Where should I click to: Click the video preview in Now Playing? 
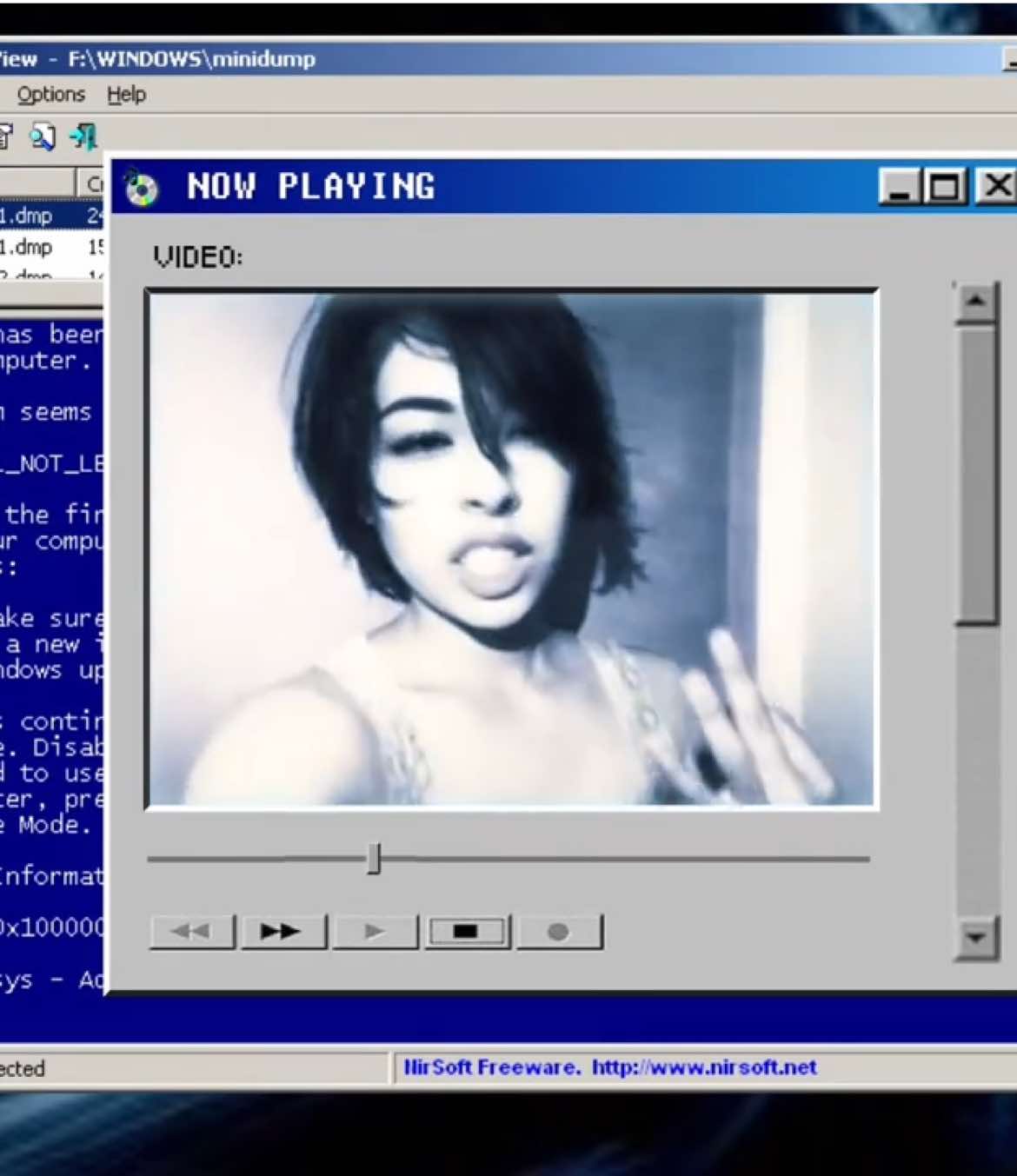pos(511,549)
